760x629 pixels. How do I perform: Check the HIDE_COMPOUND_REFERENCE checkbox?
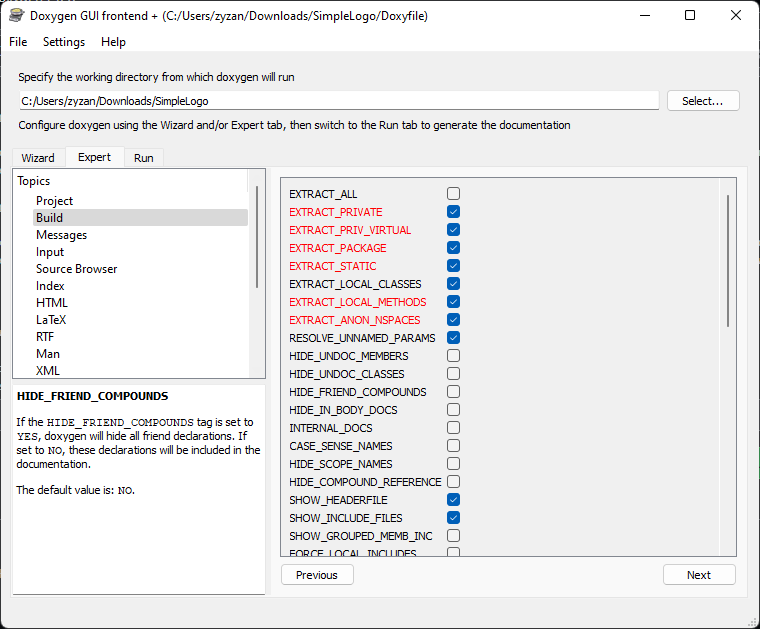pos(454,482)
